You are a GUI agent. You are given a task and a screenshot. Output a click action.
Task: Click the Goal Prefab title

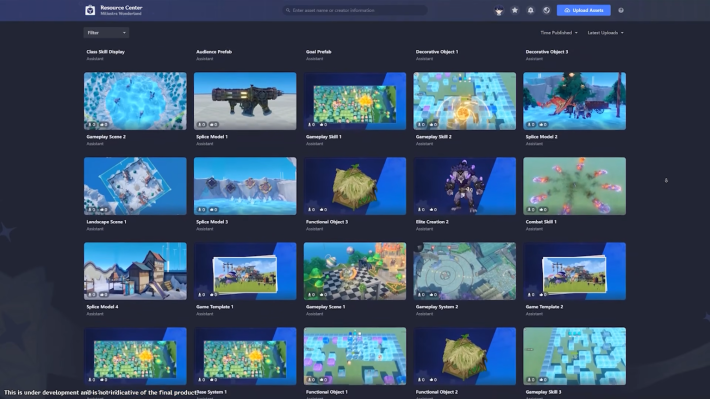pos(318,52)
